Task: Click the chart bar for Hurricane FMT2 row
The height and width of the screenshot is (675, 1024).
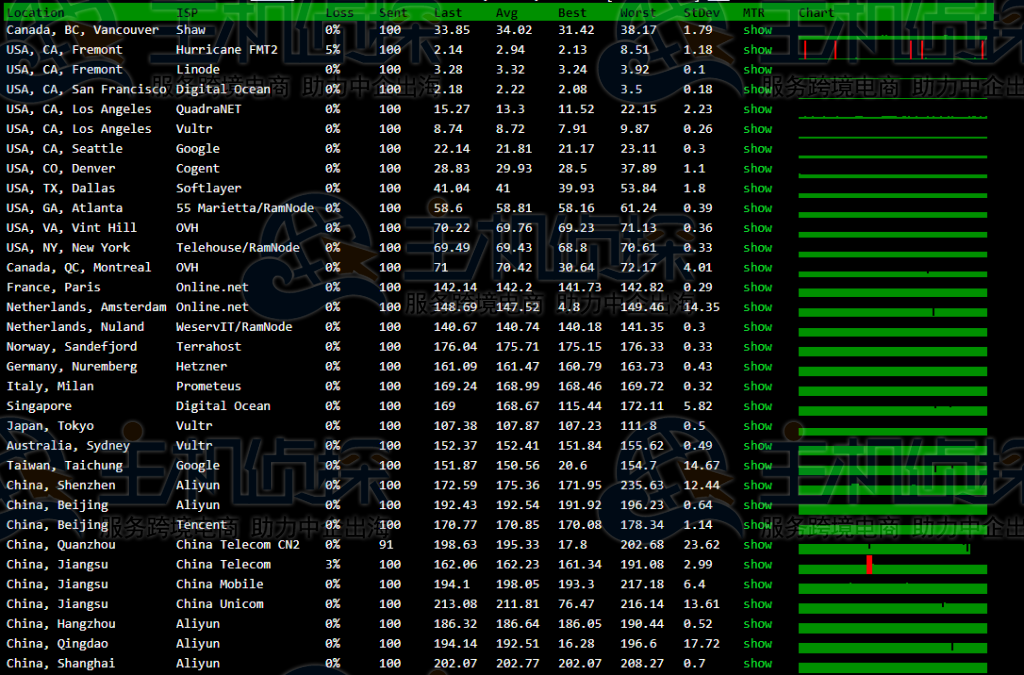Action: click(892, 50)
